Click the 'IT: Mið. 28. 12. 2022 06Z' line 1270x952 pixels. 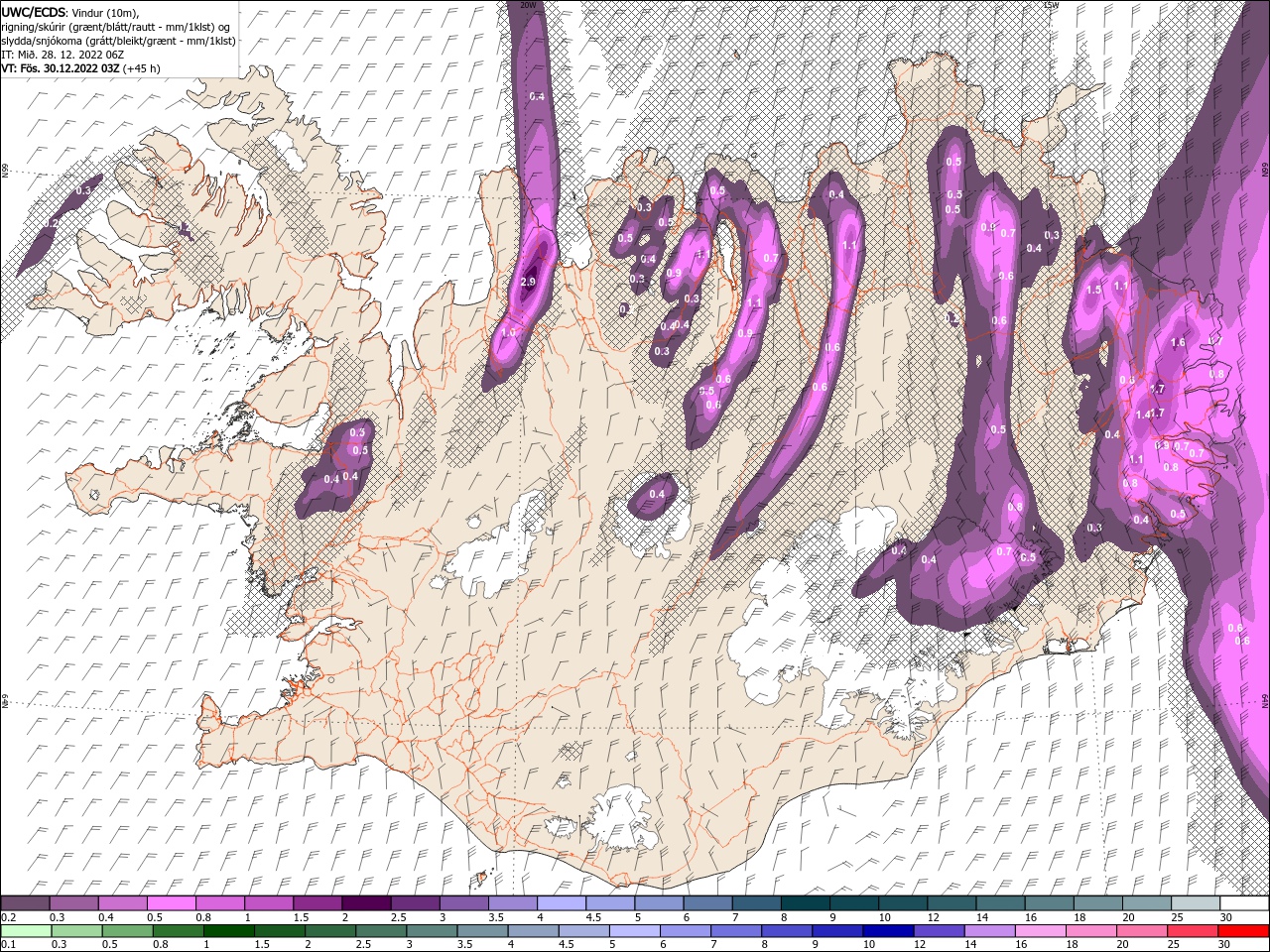click(62, 54)
